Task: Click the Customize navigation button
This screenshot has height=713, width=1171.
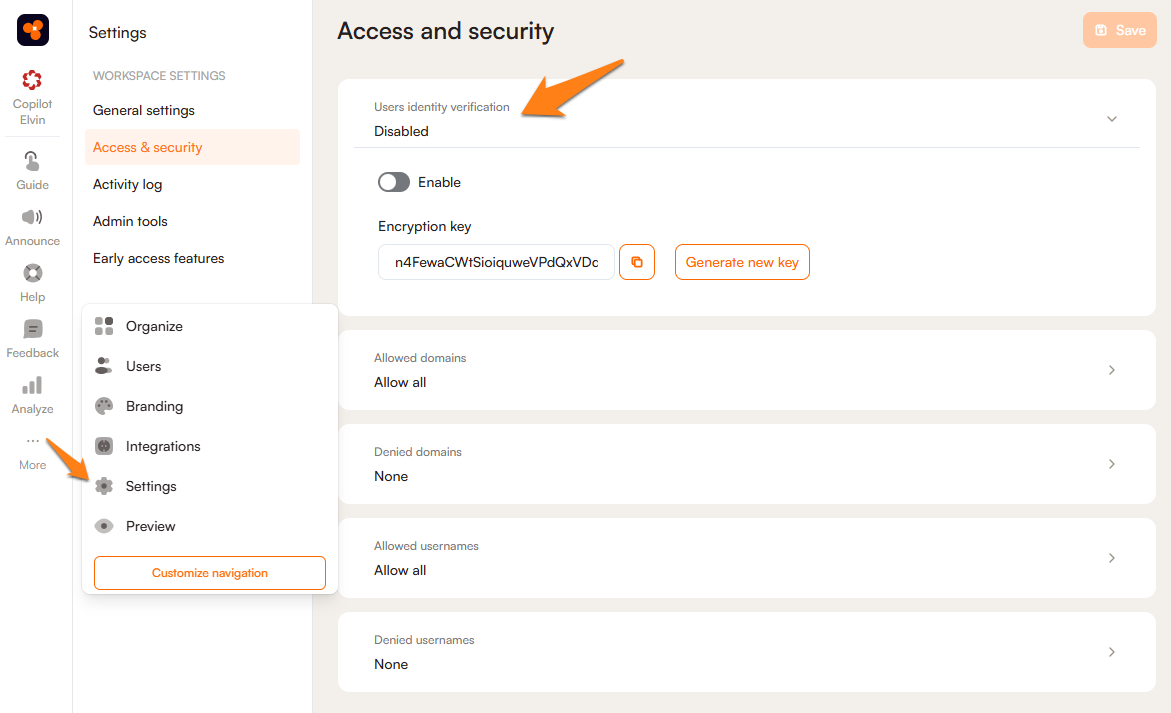Action: pos(210,573)
